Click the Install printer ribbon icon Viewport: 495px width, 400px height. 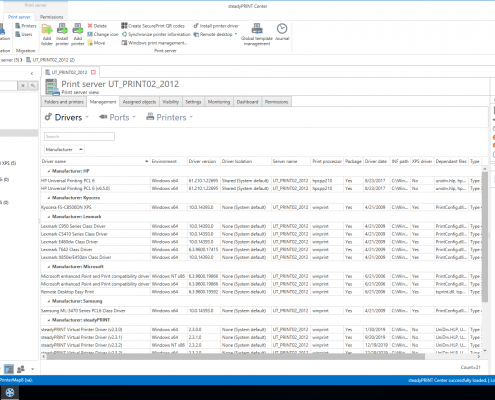[x=62, y=34]
